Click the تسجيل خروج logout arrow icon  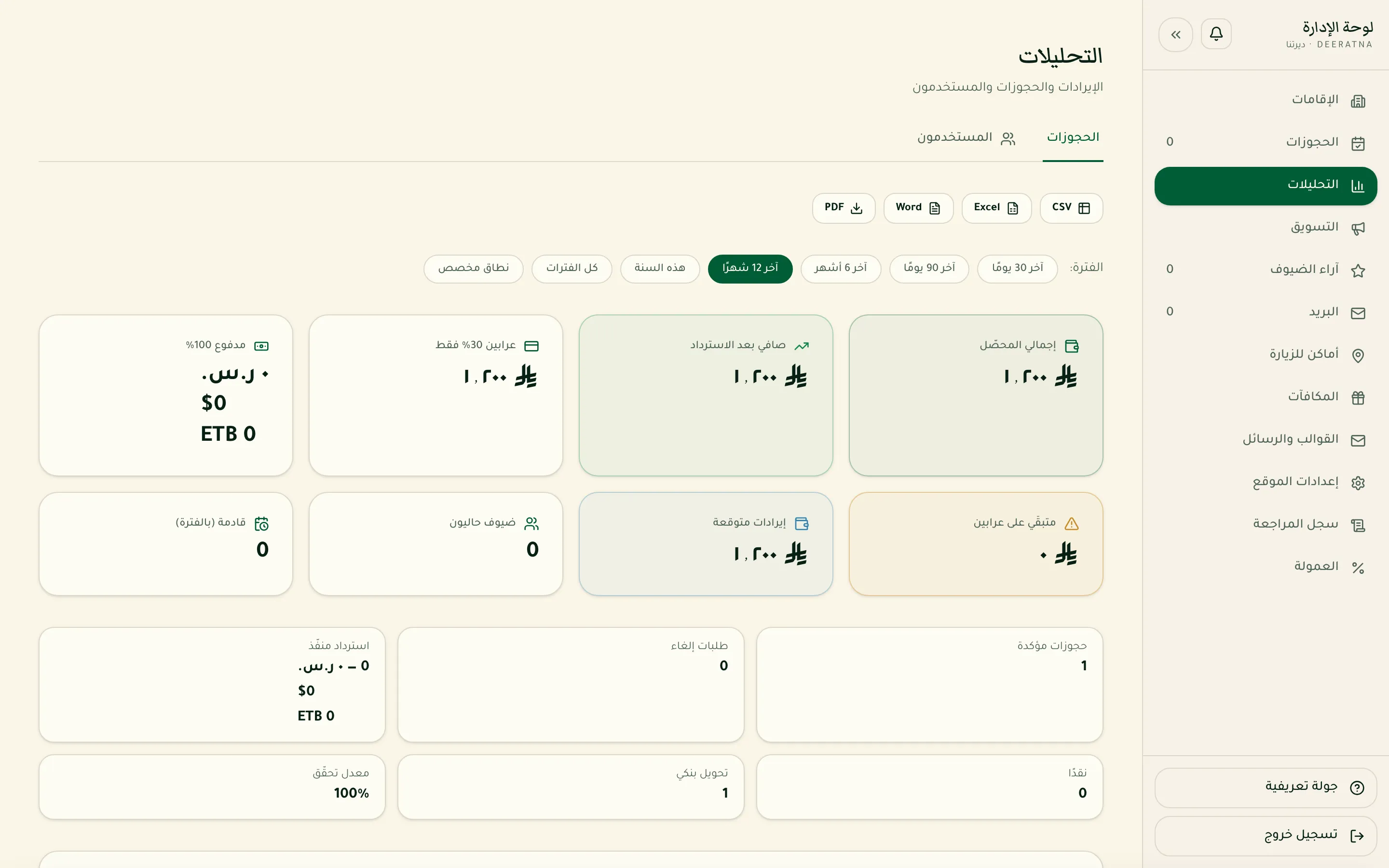point(1357,836)
